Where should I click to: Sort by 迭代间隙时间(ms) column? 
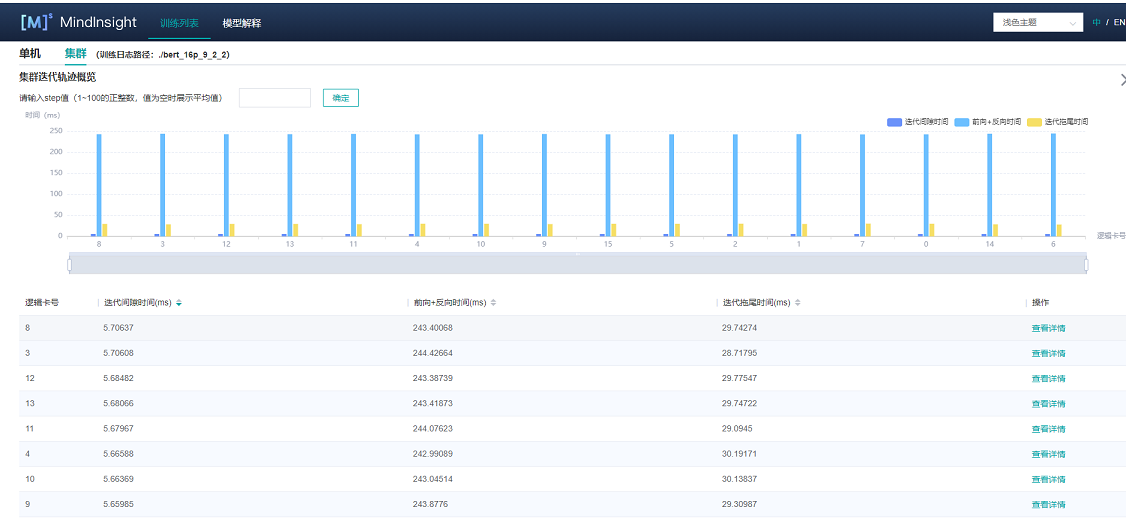coord(179,303)
